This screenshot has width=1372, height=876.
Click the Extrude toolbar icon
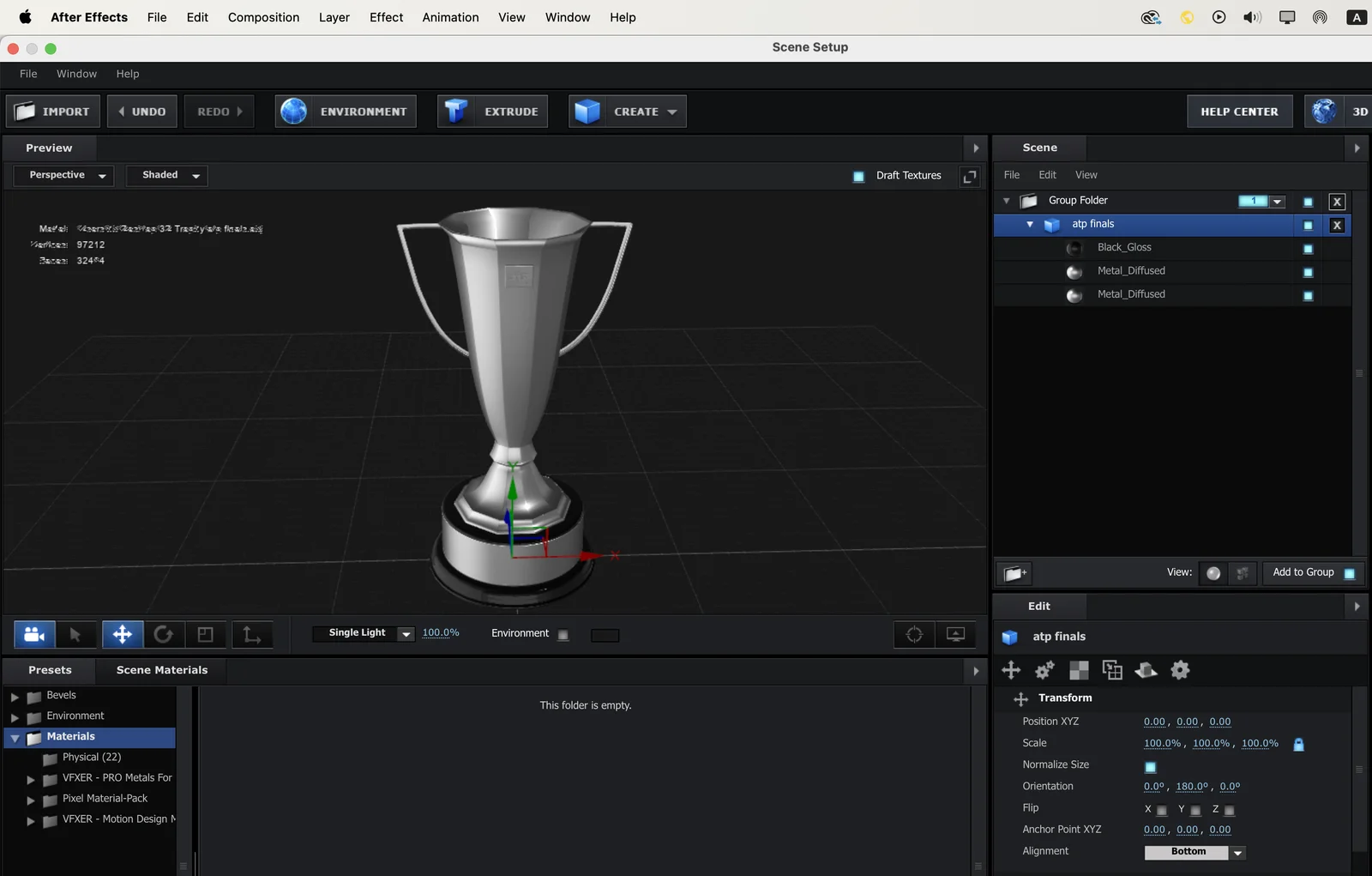point(491,111)
